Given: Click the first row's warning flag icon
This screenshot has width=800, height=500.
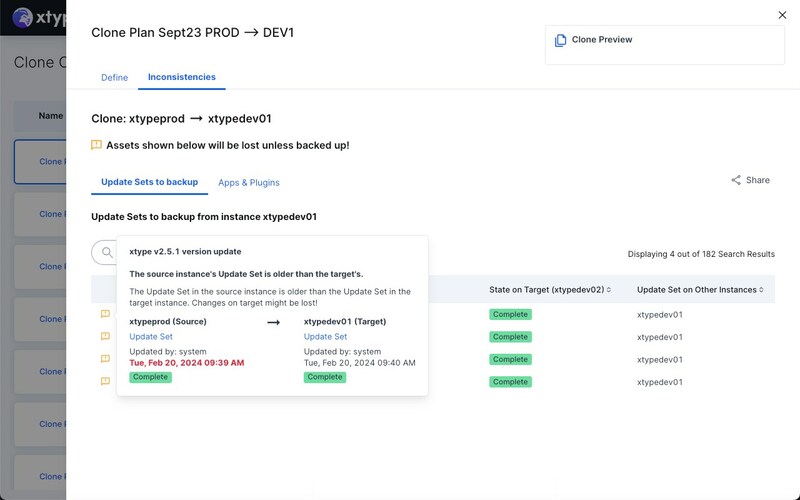Looking at the screenshot, I should pos(105,315).
